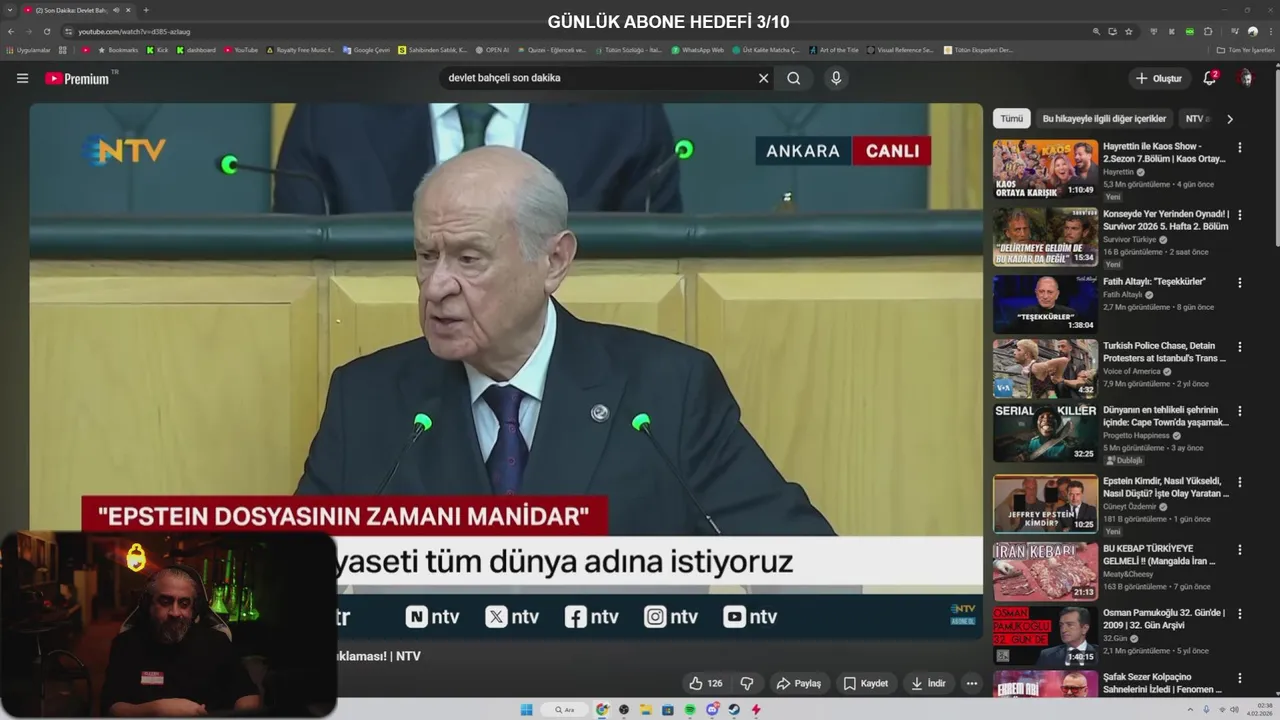Screen dimensions: 1280x720
Task: Click the Kaydet save button
Action: pos(865,683)
